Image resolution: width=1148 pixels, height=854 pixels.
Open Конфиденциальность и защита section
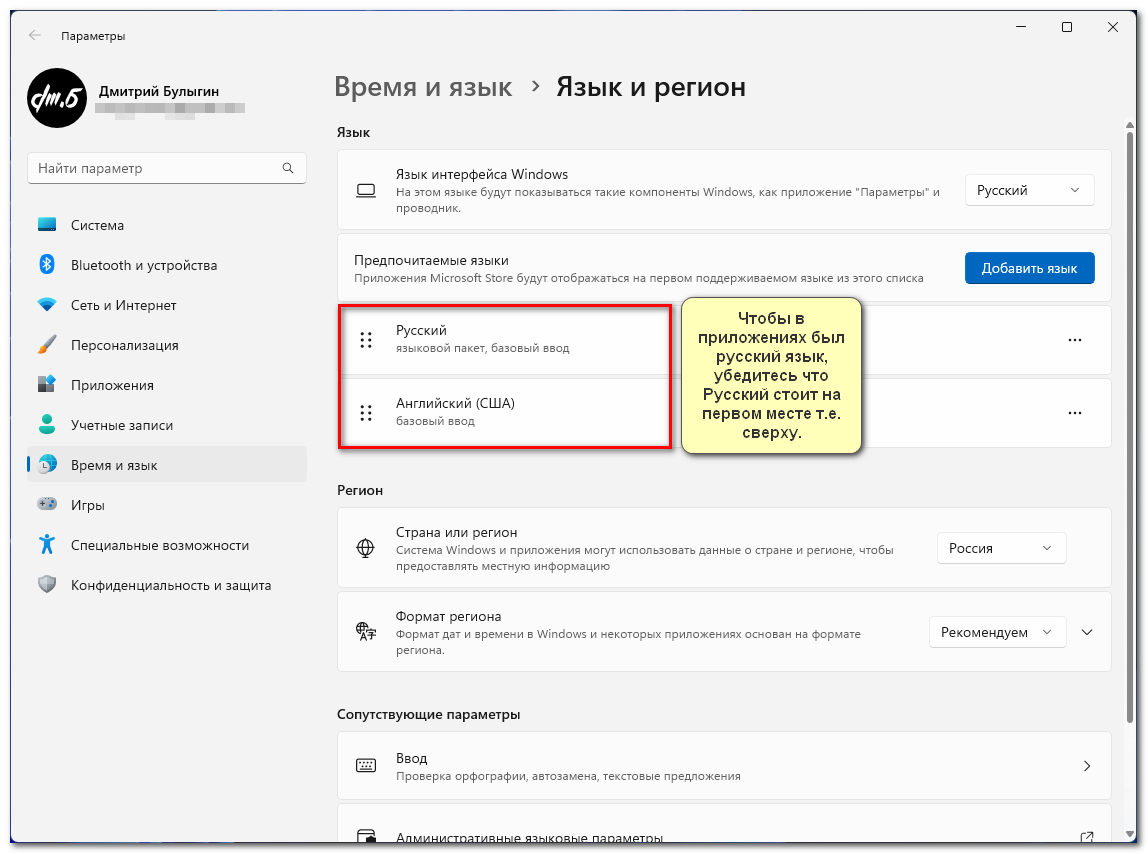(170, 585)
